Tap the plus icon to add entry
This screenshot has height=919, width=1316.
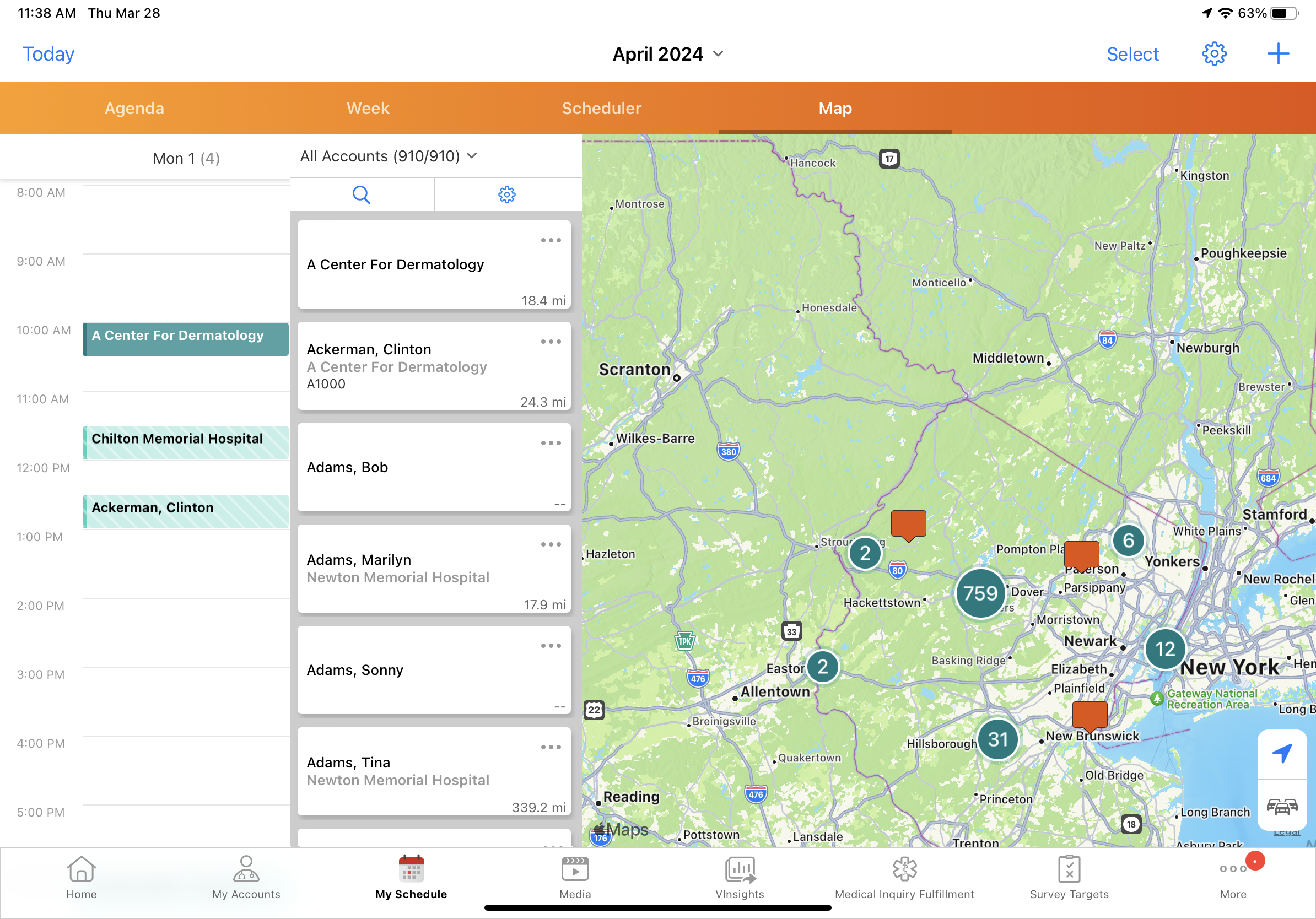1277,54
